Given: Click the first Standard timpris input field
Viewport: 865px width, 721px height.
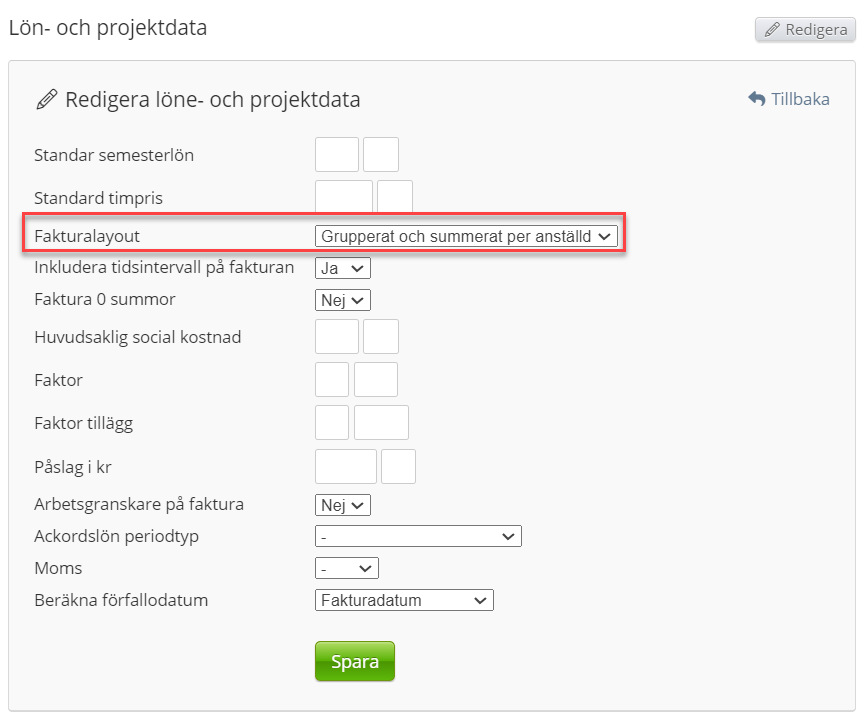Looking at the screenshot, I should [344, 197].
